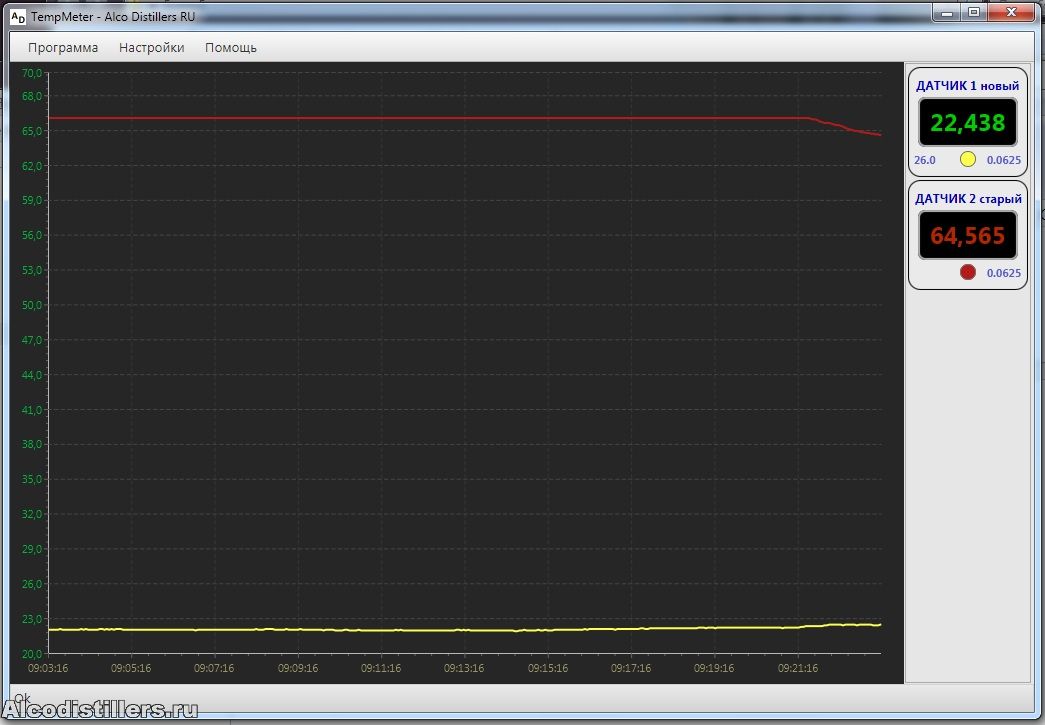
Task: Click the 09:13:16 time axis label
Action: point(464,668)
